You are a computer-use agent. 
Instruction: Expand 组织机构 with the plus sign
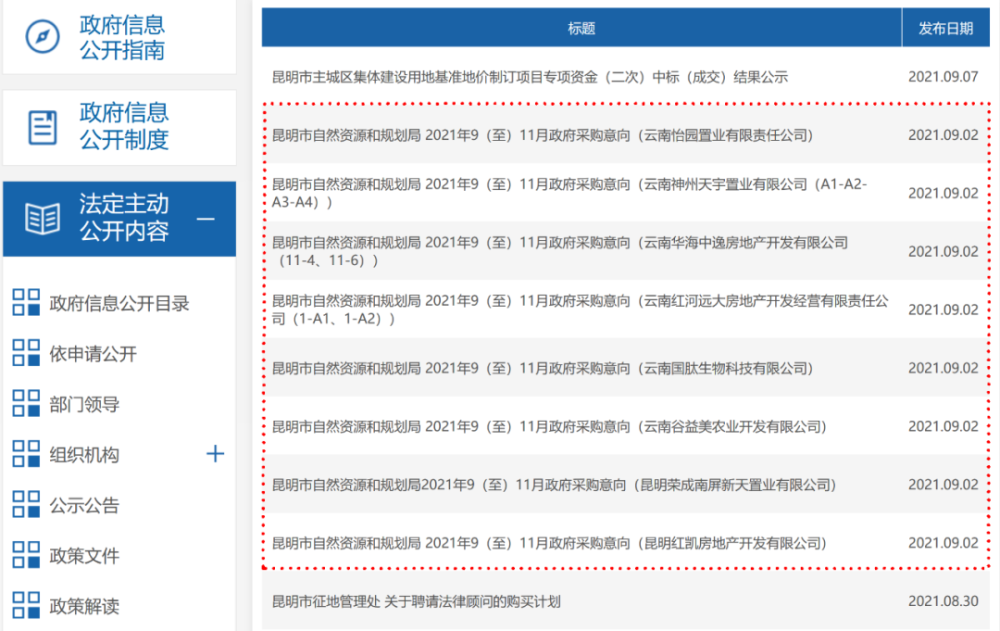coord(215,454)
